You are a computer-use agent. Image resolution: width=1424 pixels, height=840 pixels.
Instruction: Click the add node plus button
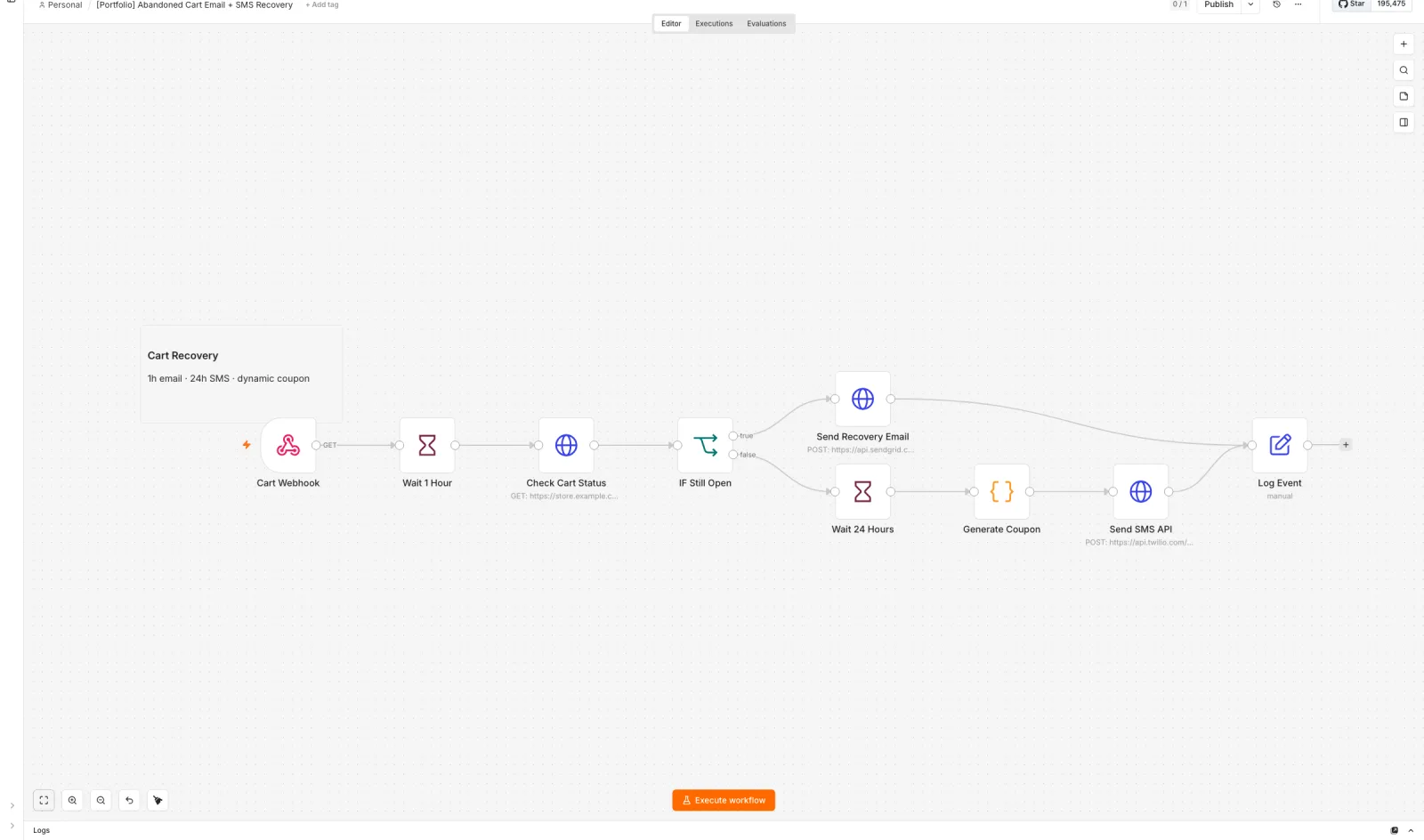click(1404, 44)
